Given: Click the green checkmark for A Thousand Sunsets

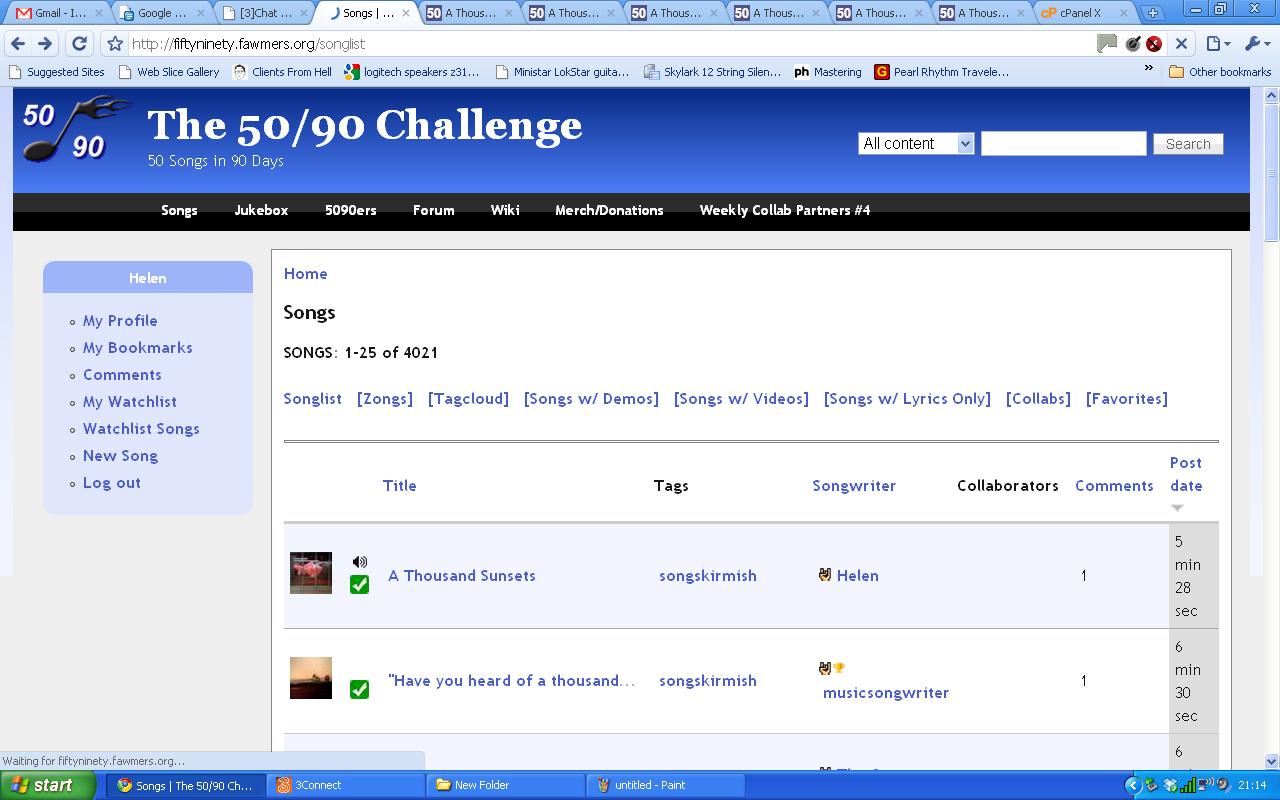Looking at the screenshot, I should tap(359, 585).
